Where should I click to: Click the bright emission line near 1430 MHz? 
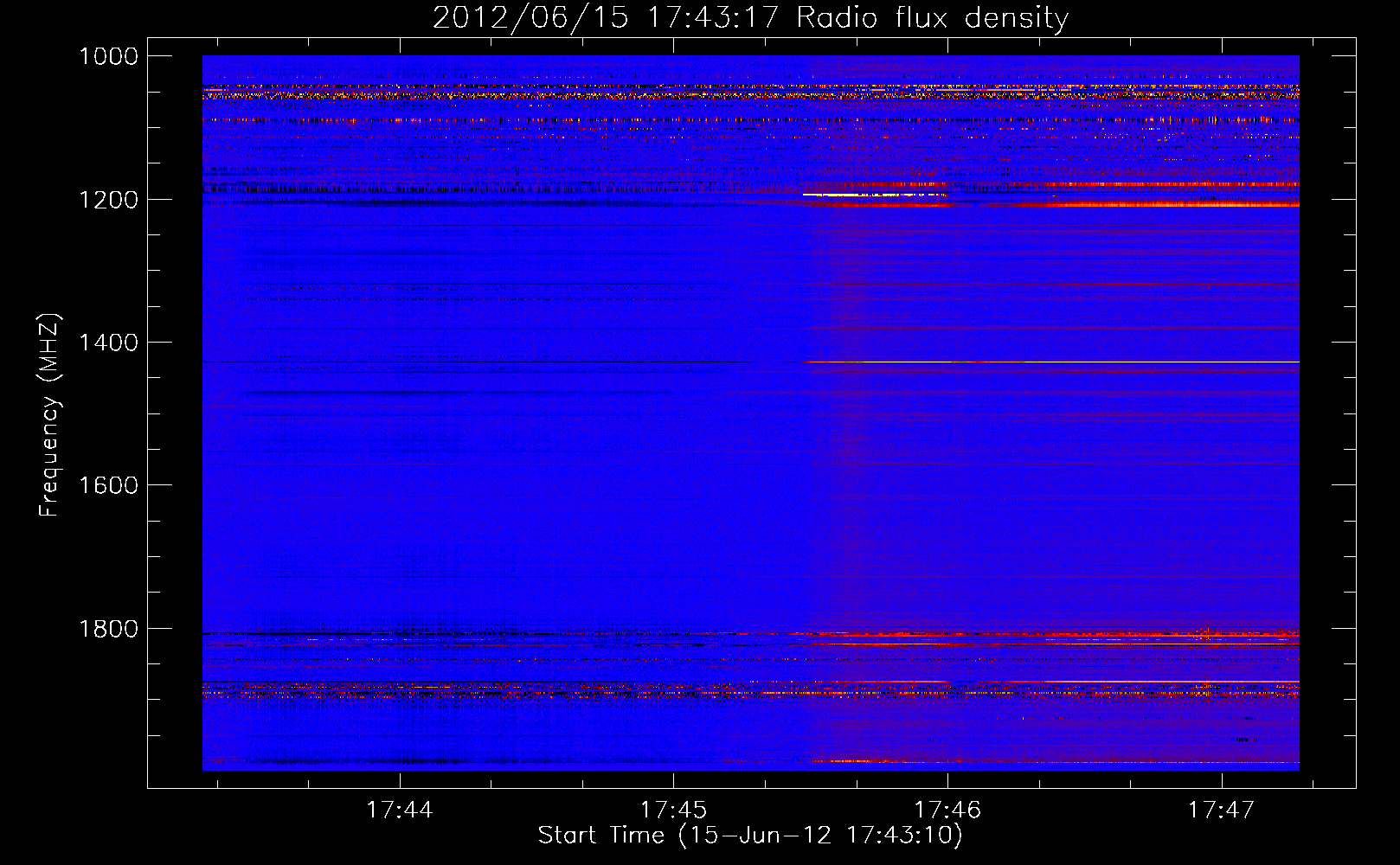(1051, 362)
